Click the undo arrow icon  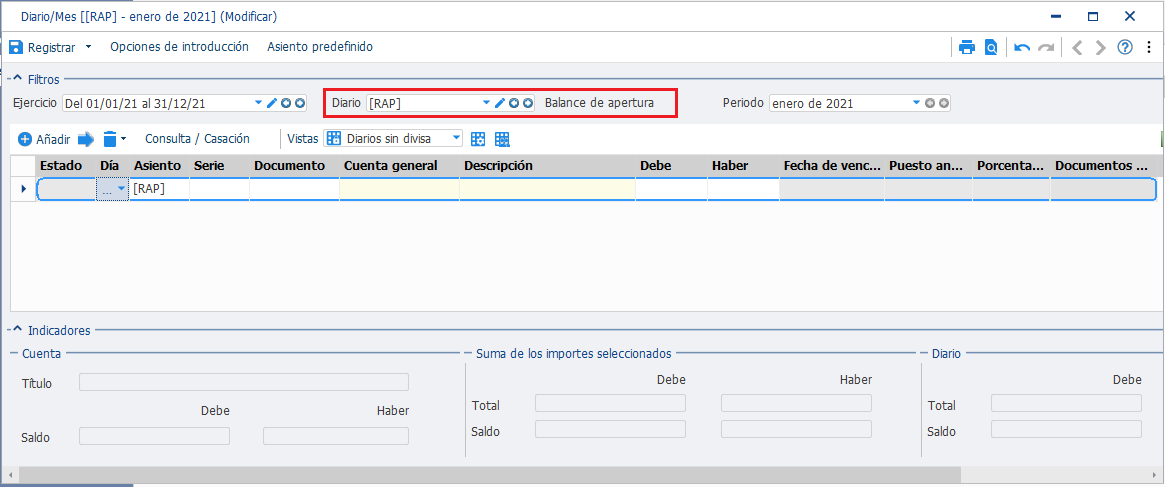coord(1022,48)
